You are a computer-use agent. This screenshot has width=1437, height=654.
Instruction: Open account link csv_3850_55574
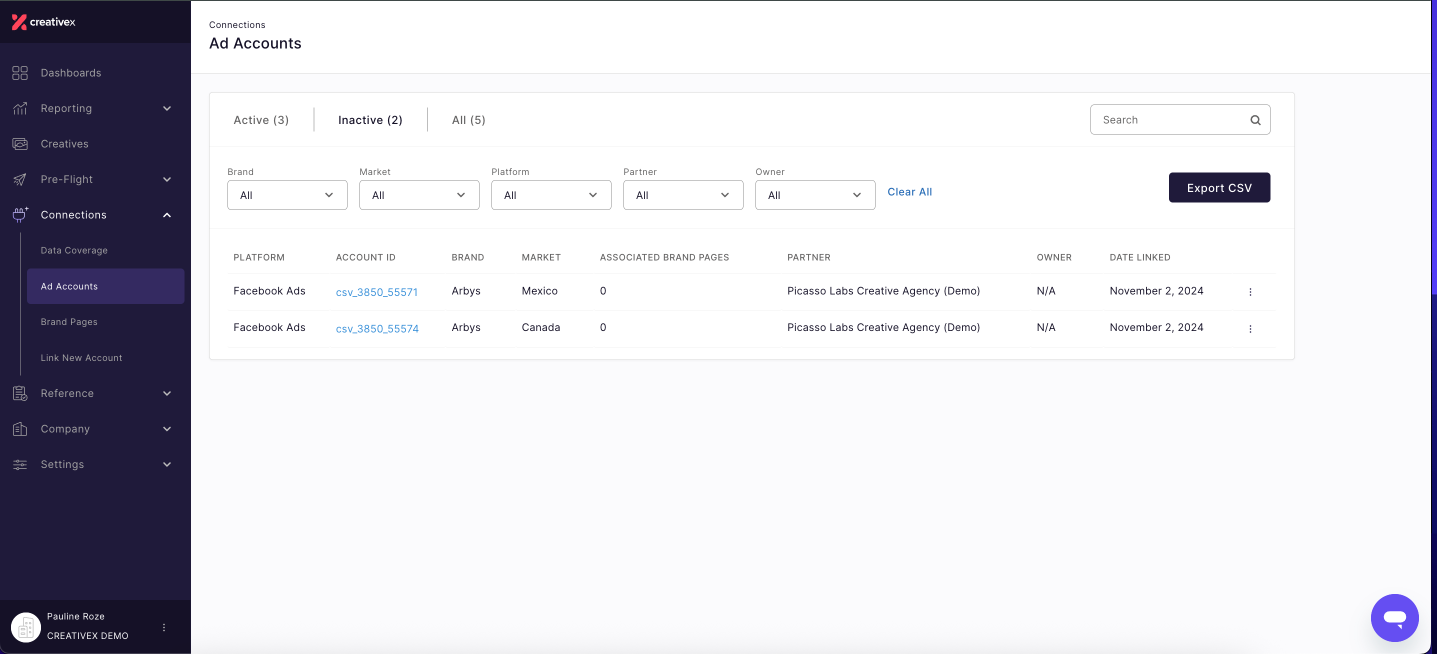tap(377, 328)
